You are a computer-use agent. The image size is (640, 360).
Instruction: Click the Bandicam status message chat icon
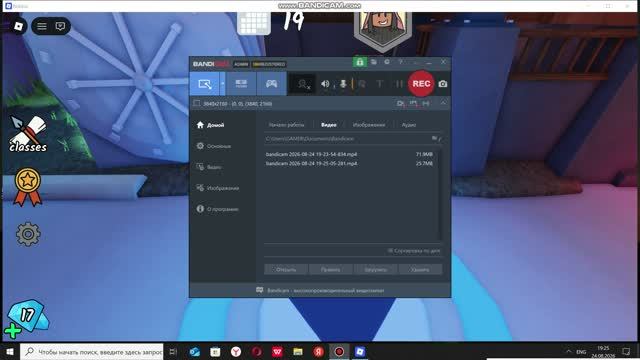click(260, 290)
